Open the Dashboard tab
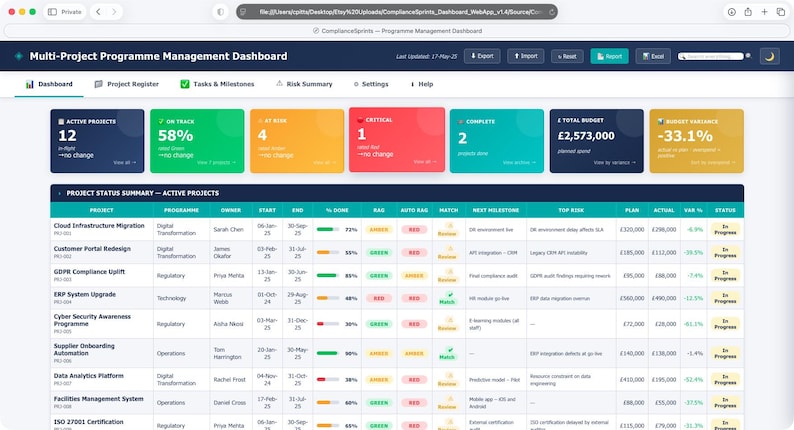 [49, 84]
